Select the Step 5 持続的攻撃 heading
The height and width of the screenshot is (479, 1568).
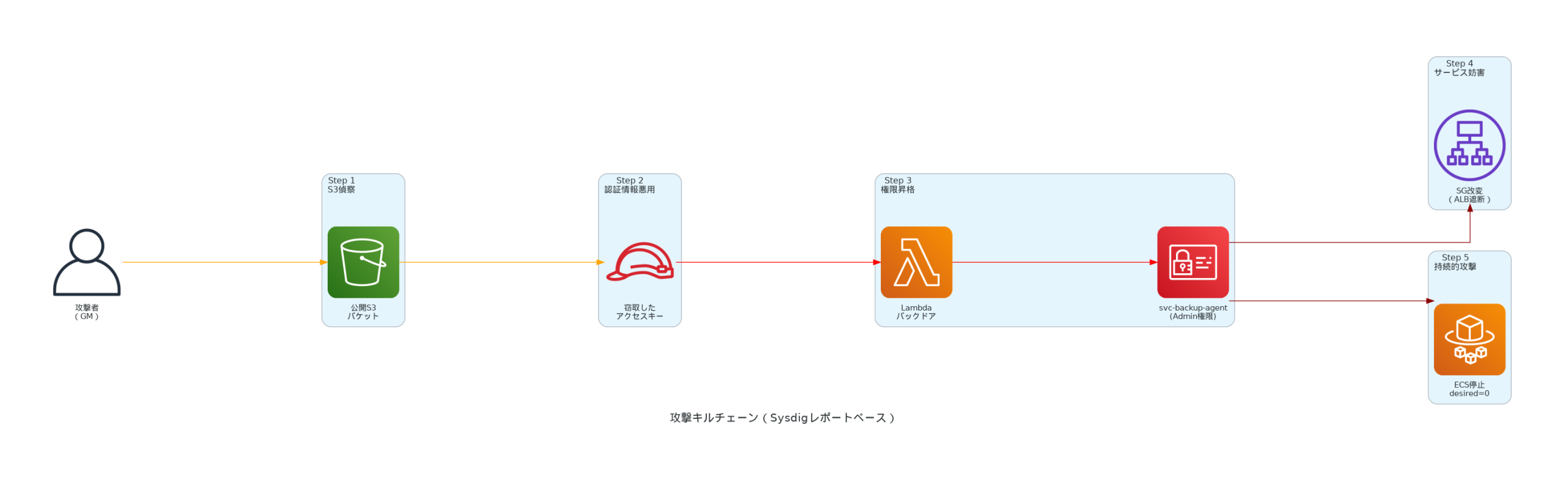pyautogui.click(x=1454, y=262)
